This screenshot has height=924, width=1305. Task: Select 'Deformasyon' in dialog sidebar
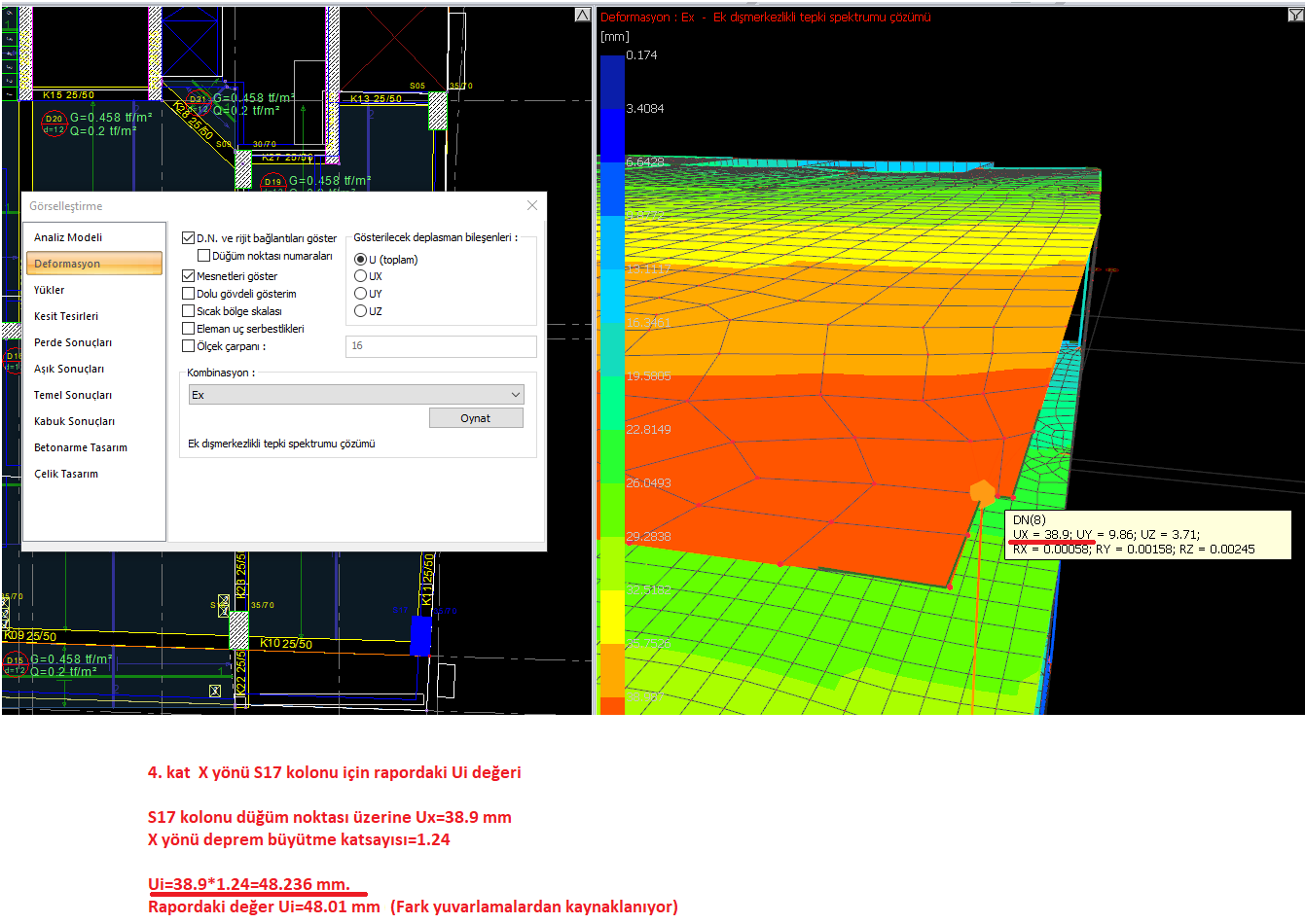point(93,264)
